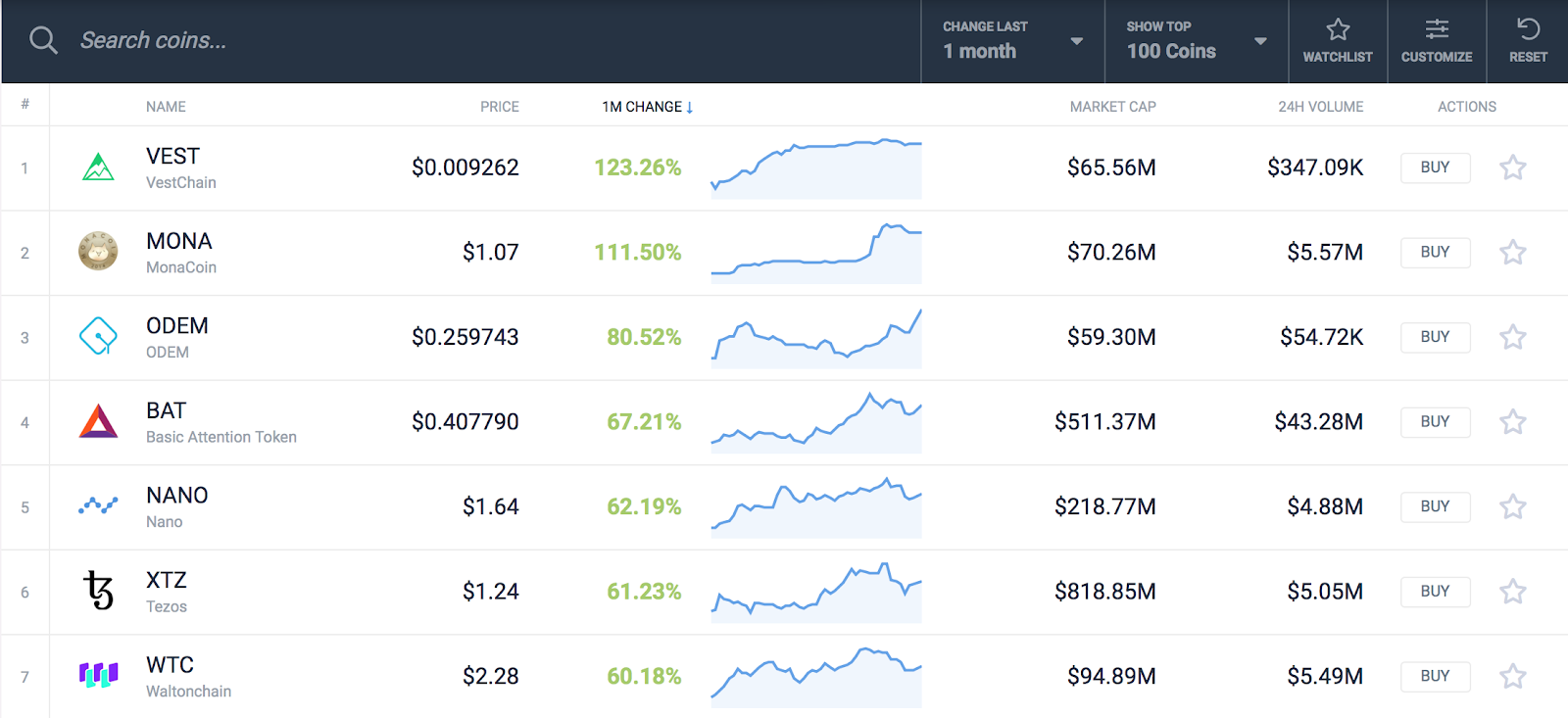This screenshot has height=718, width=1568.
Task: Click BUY for ODEM
Action: pos(1435,337)
